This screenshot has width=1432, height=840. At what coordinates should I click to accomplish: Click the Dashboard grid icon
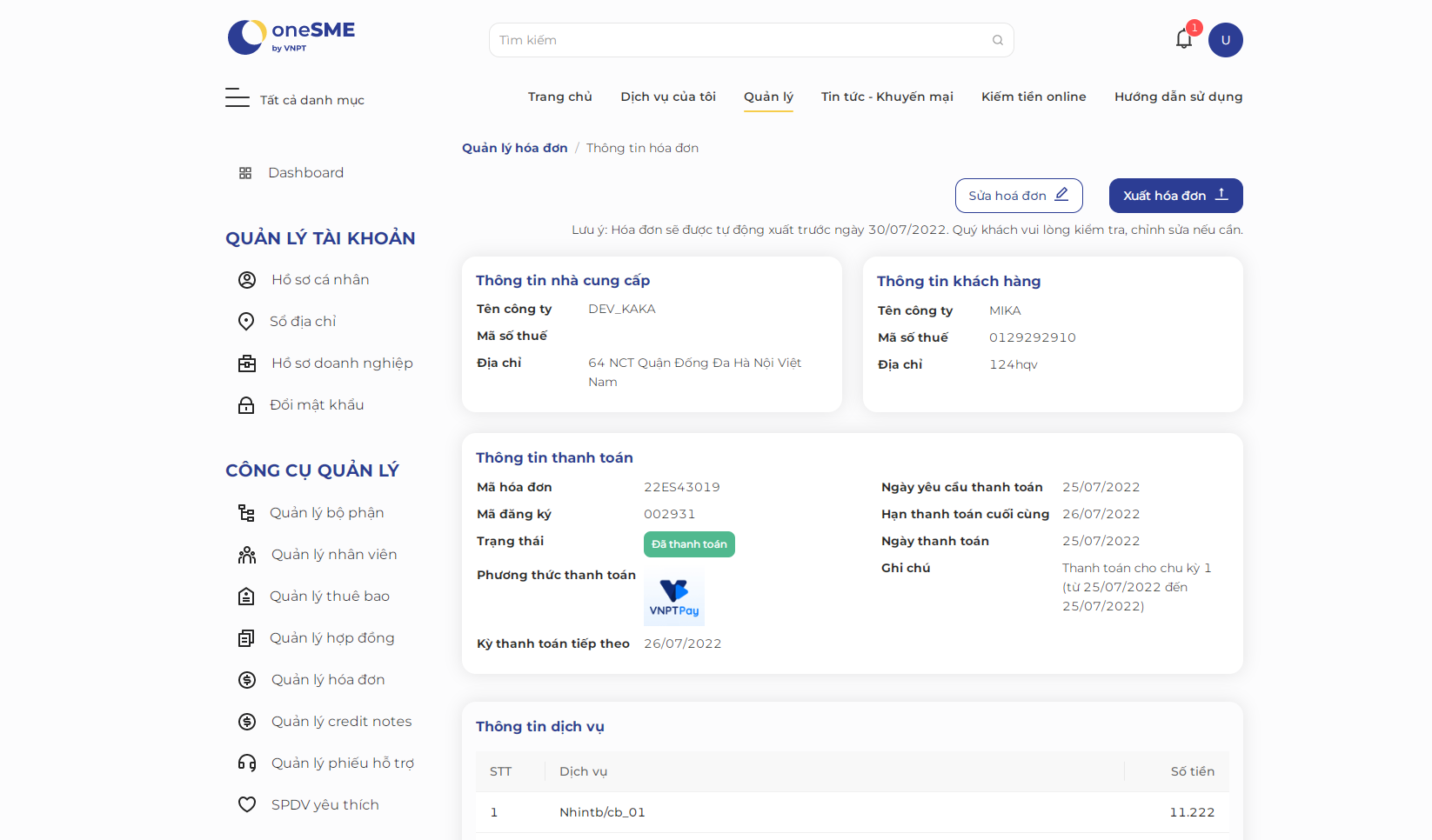(x=245, y=173)
